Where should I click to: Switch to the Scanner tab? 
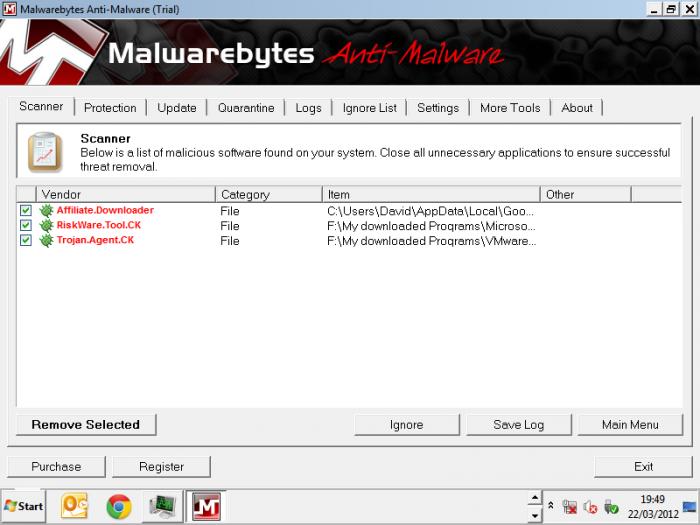[x=41, y=106]
